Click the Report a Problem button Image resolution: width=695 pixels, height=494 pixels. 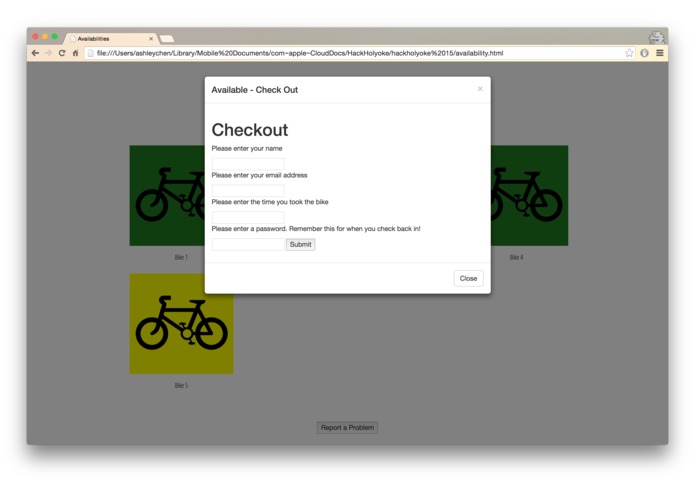[x=348, y=428]
